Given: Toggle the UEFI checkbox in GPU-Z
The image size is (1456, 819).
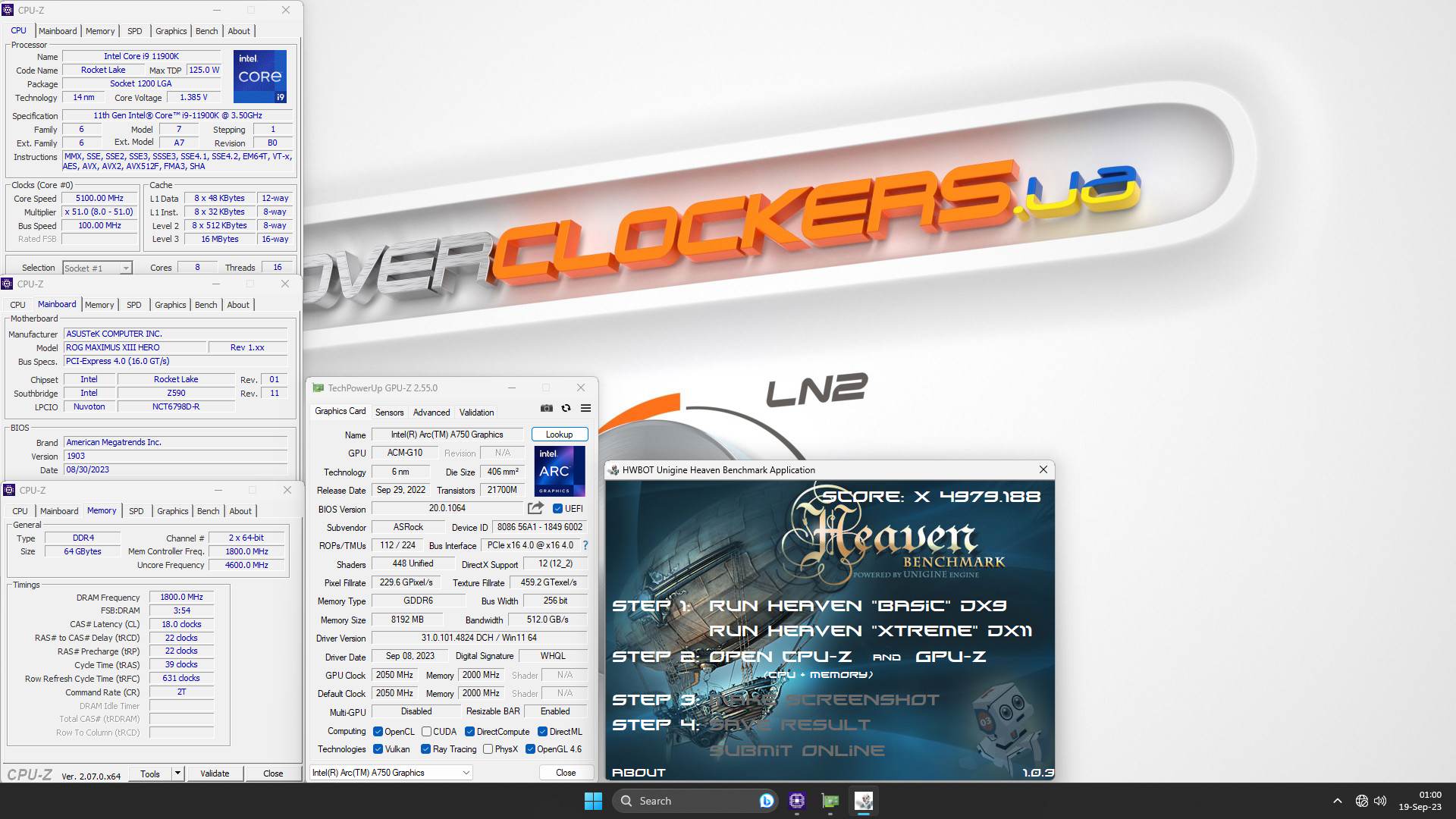Looking at the screenshot, I should (557, 509).
